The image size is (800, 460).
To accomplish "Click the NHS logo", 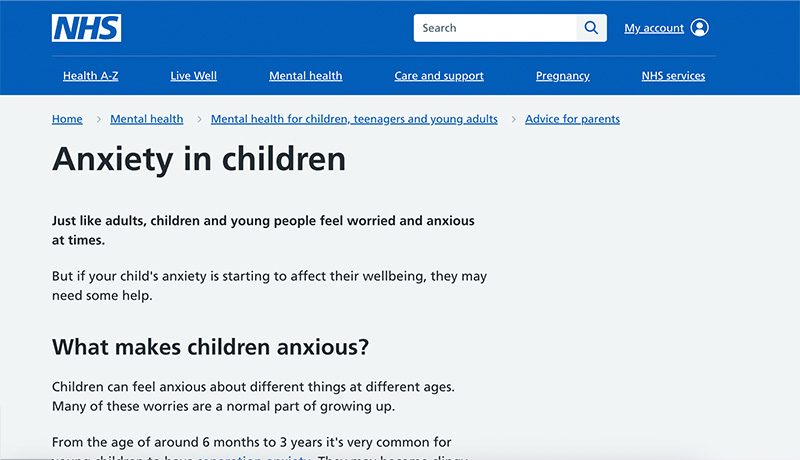I will coord(86,28).
